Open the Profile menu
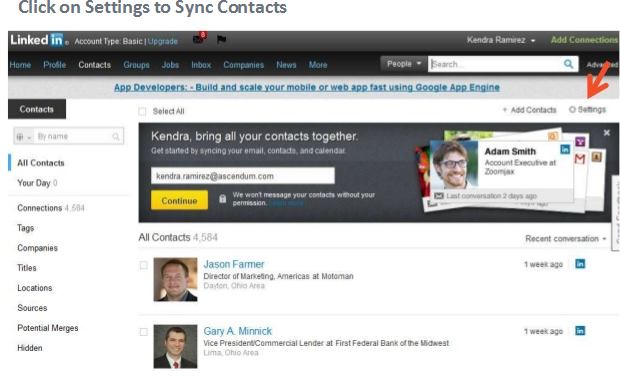Screen dimensions: 620x377 coord(55,65)
